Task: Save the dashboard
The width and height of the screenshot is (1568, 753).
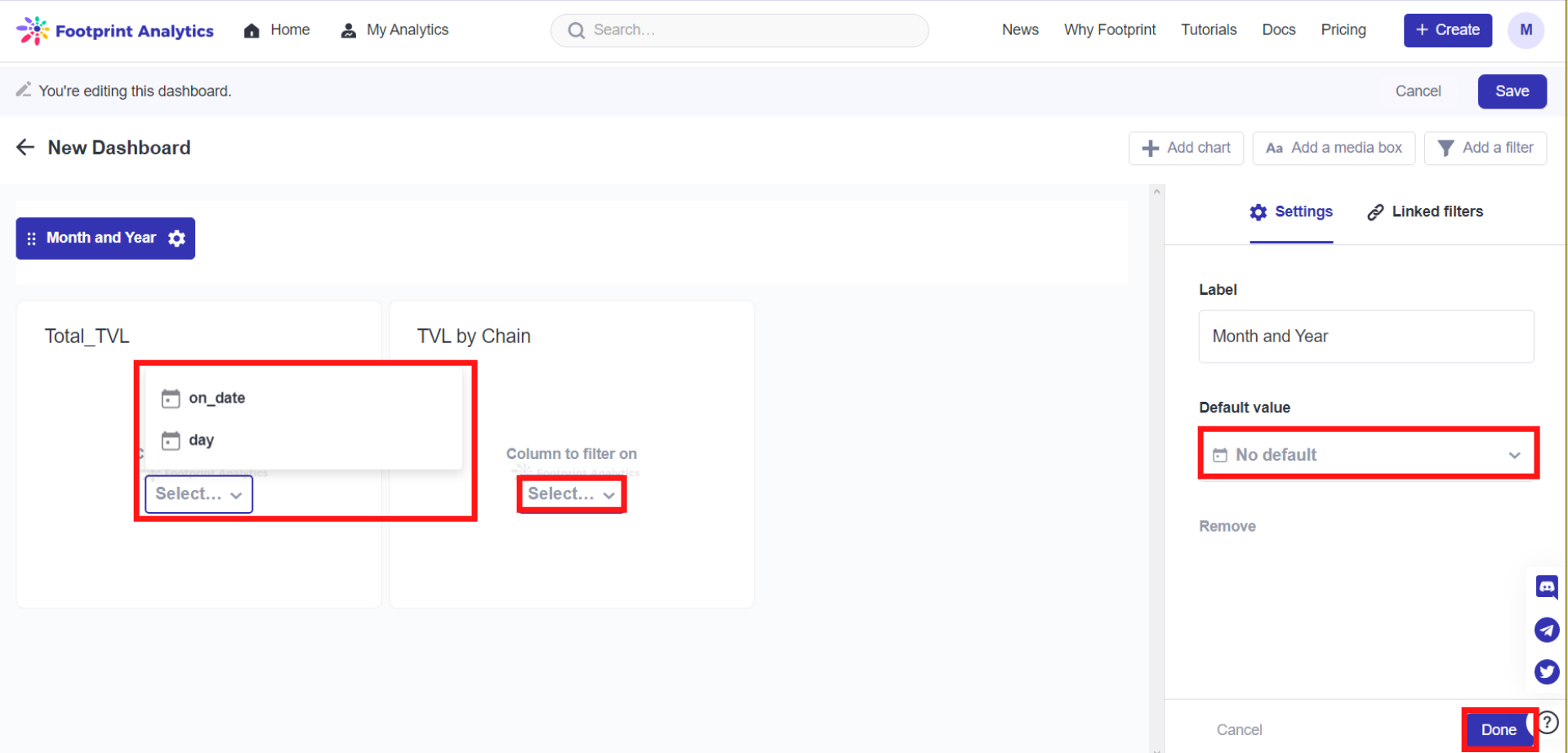Action: [x=1512, y=91]
